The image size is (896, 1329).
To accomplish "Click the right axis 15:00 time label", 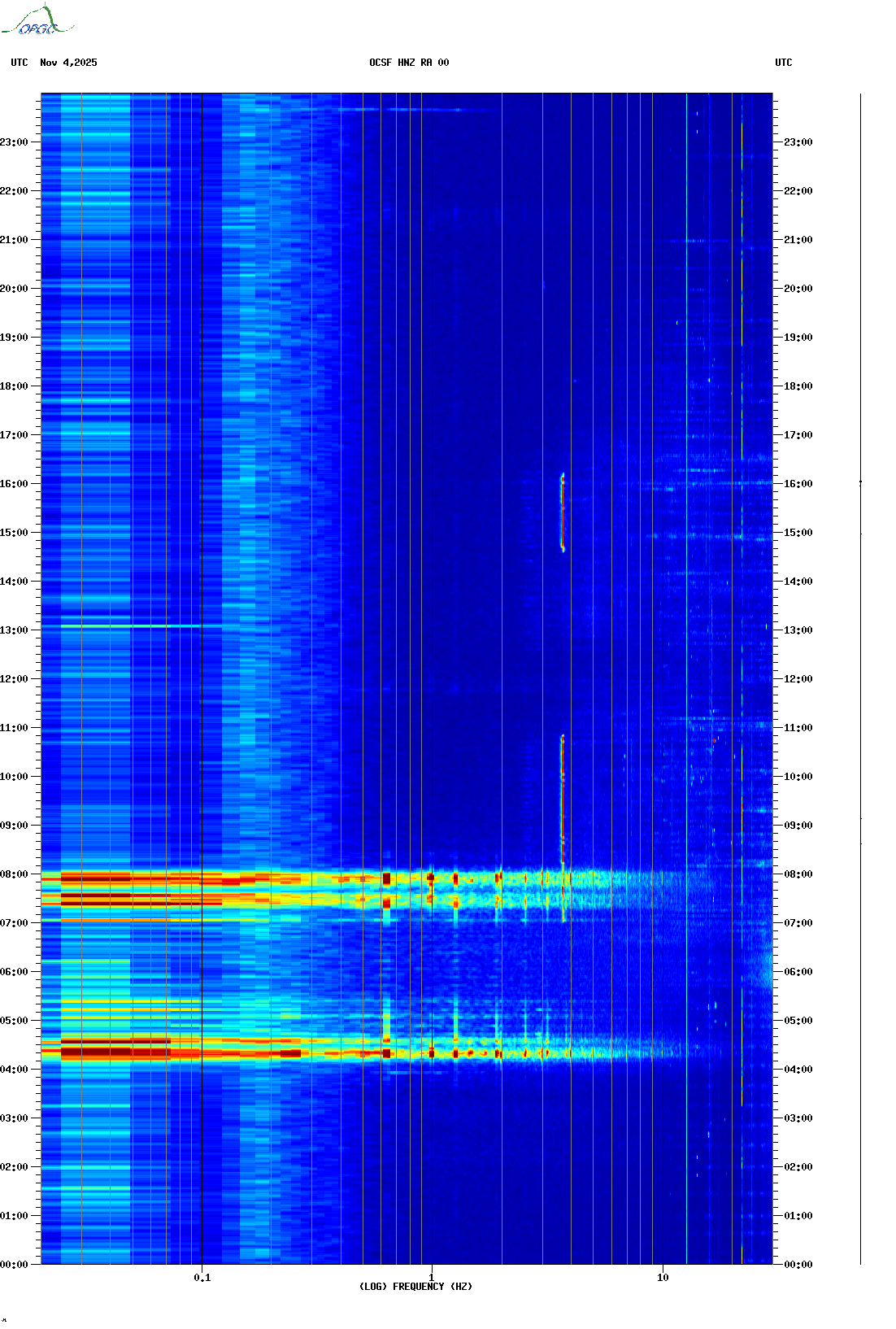I will (798, 533).
